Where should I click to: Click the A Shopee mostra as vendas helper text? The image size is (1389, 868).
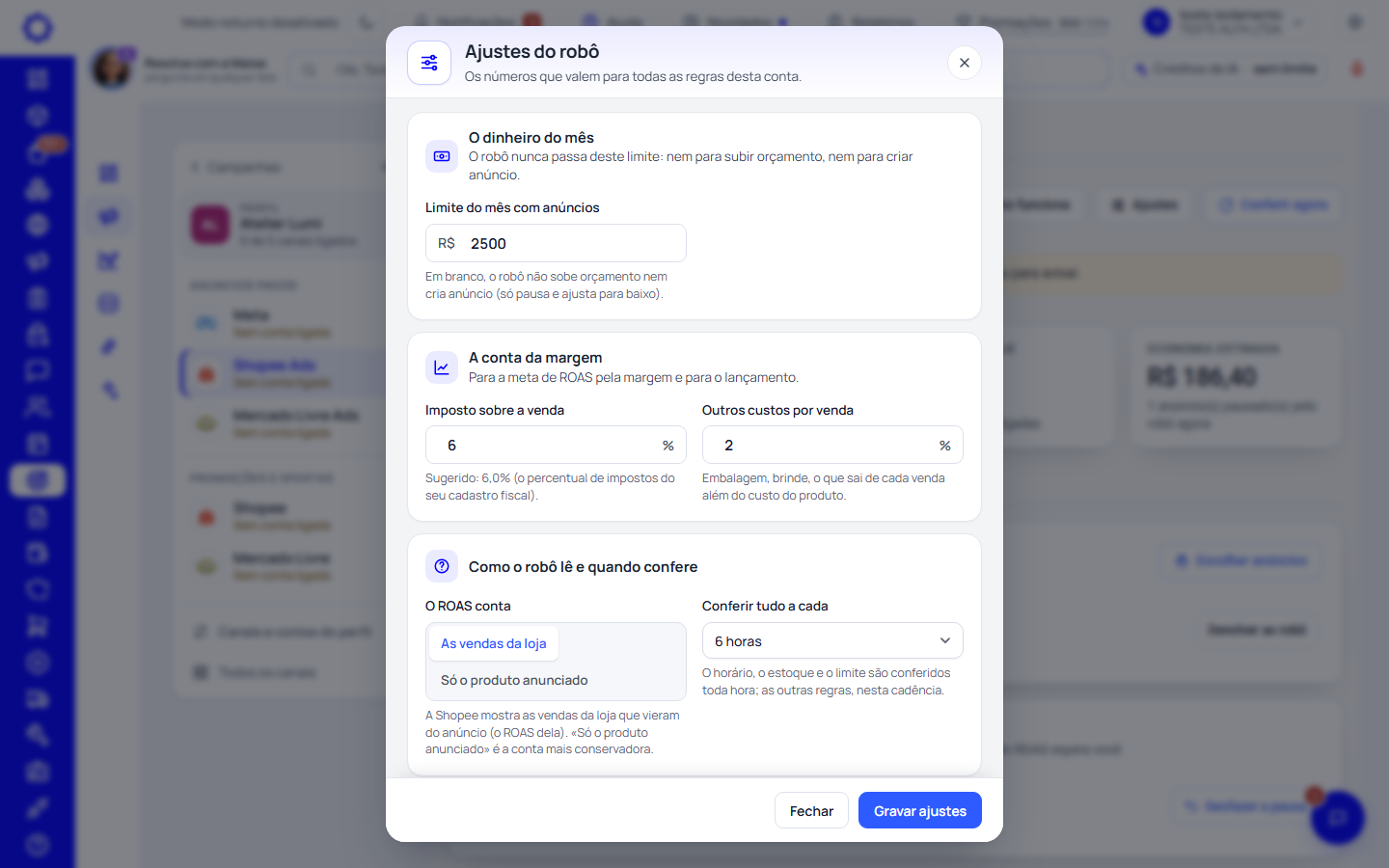tap(552, 732)
